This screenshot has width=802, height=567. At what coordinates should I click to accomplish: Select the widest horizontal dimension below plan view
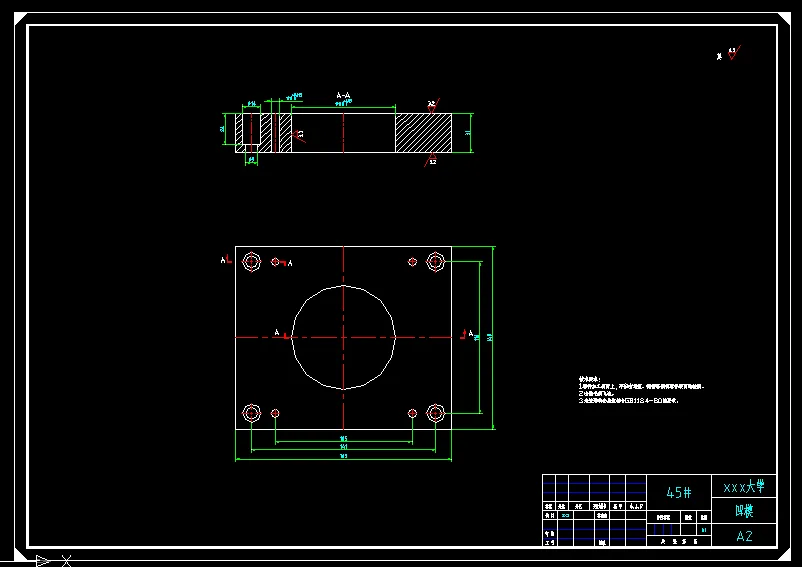pos(343,458)
